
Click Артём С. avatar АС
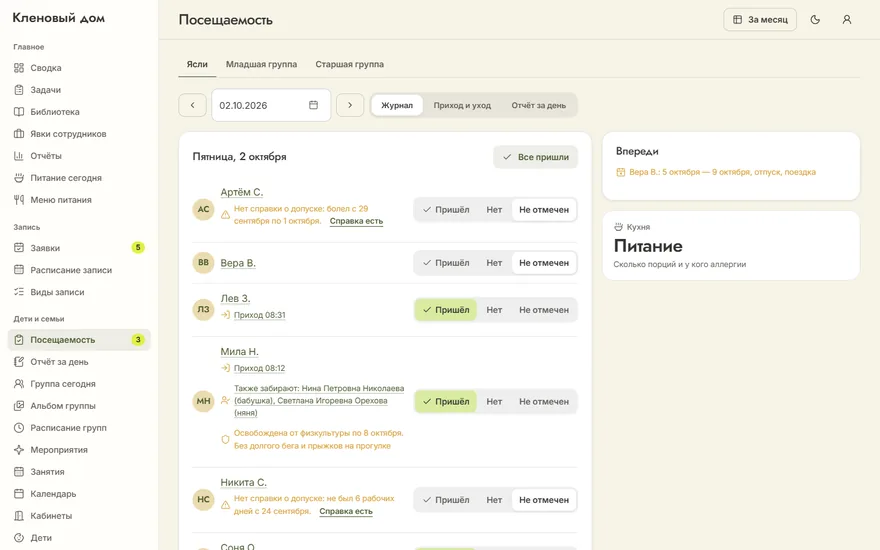click(203, 209)
